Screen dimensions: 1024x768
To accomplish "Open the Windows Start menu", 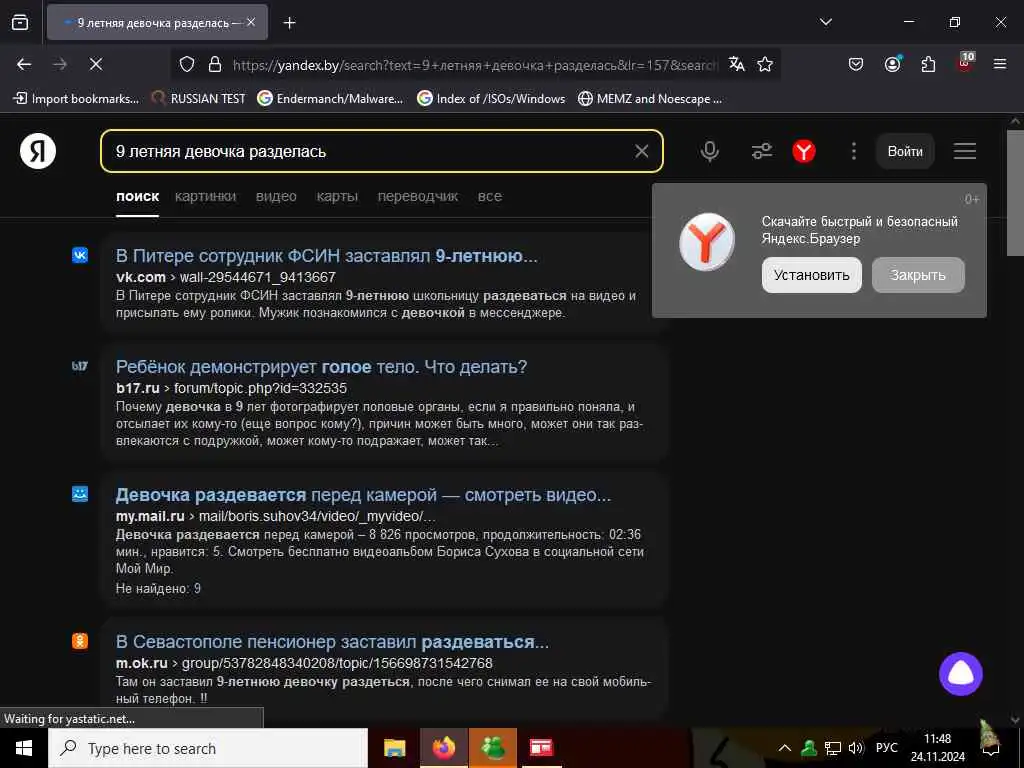I will click(24, 748).
